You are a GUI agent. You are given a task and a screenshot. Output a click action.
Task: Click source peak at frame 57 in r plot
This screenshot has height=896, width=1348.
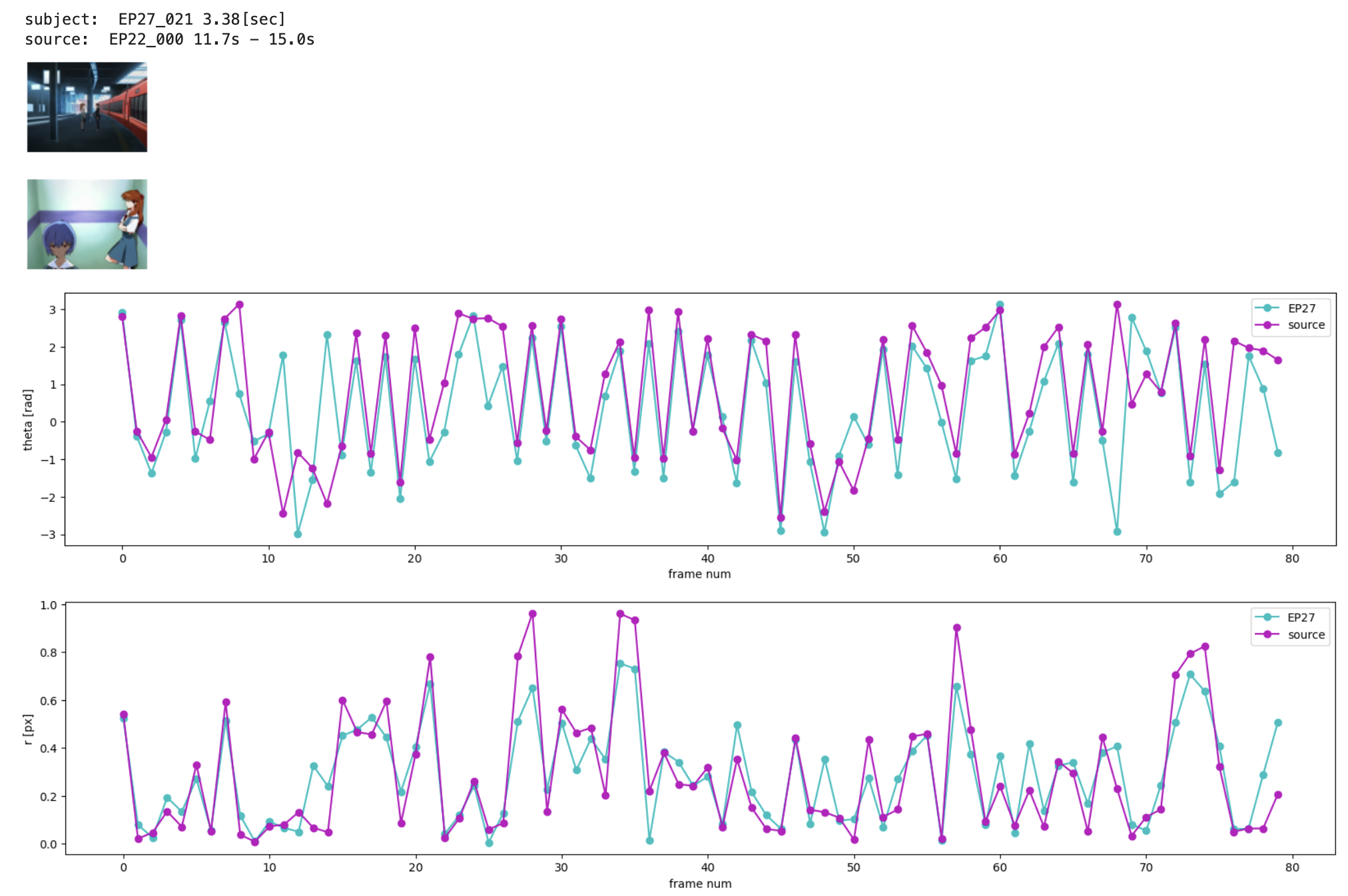[956, 628]
